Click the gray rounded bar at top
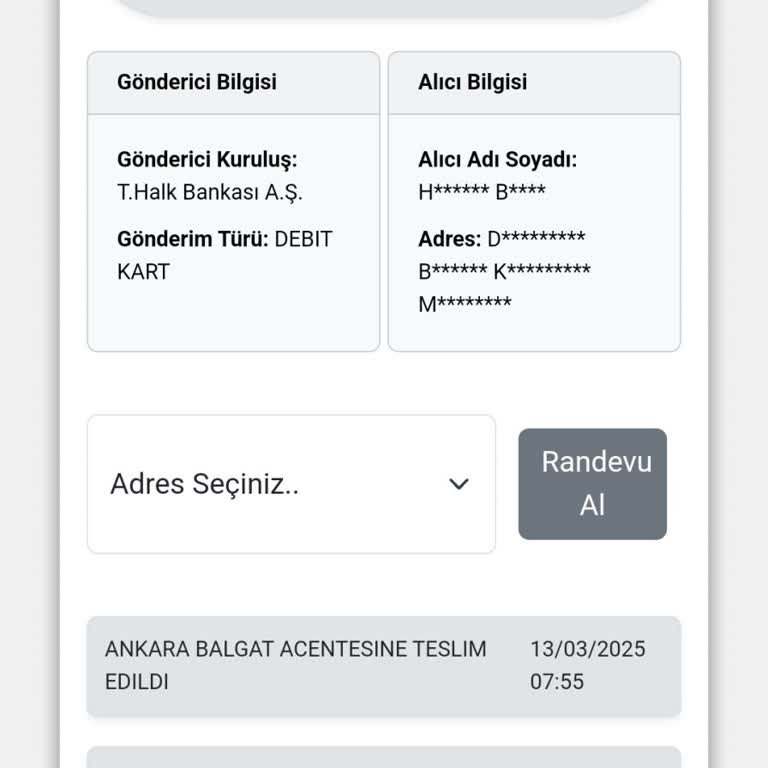This screenshot has width=768, height=768. [384, 7]
